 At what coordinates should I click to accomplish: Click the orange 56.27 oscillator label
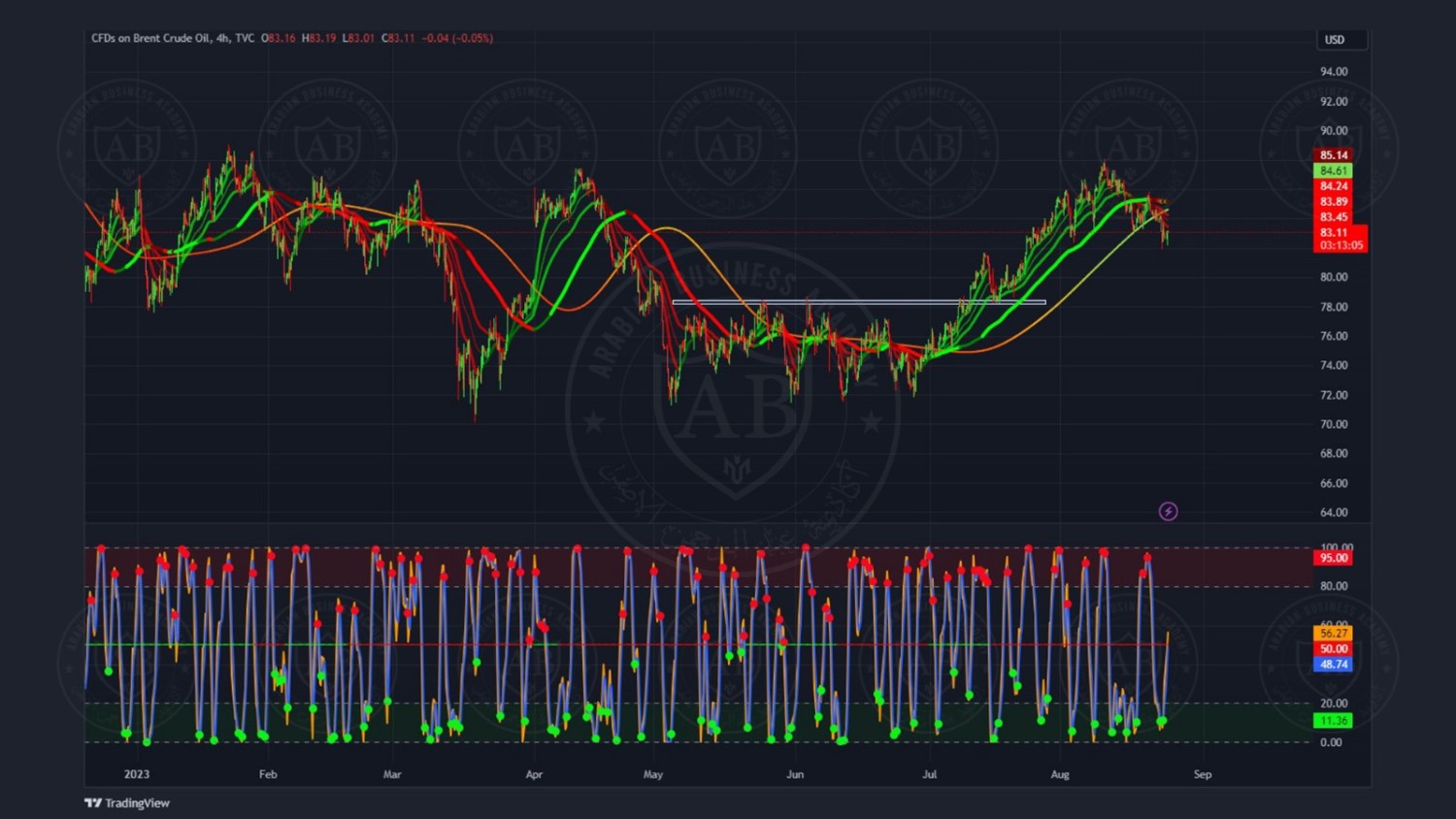pos(1333,634)
